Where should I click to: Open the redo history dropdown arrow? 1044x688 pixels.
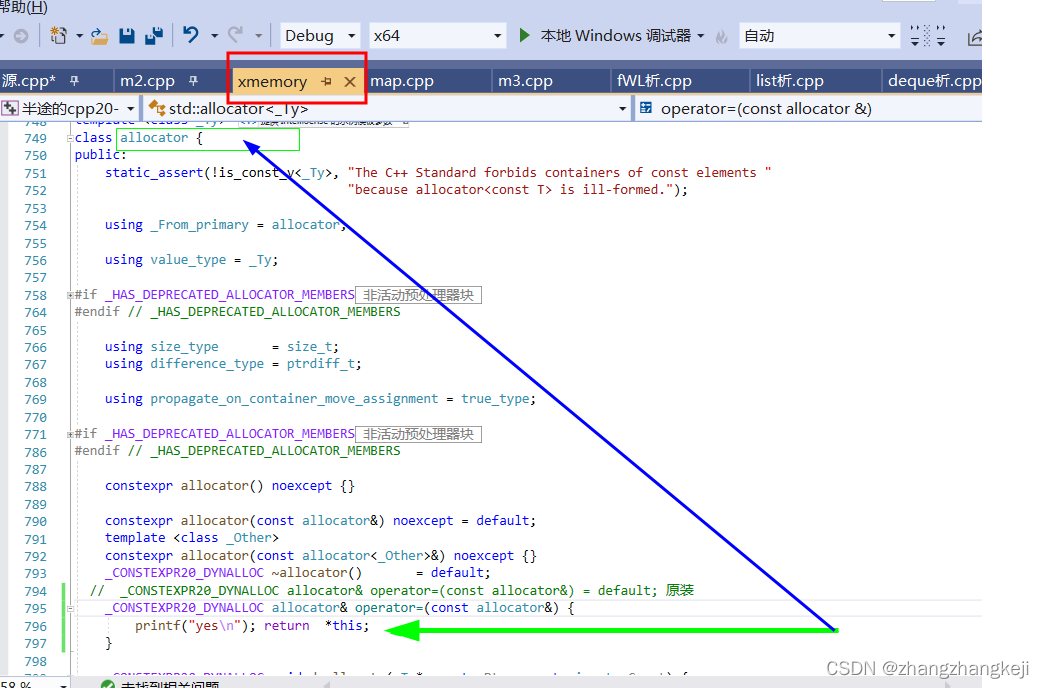tap(258, 36)
